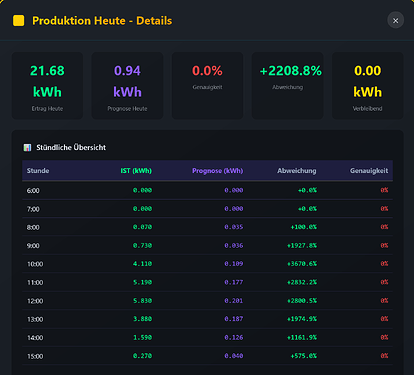Viewport: 414px width, 375px height.
Task: Click the 0% accuracy in 15:00 row
Action: click(384, 356)
